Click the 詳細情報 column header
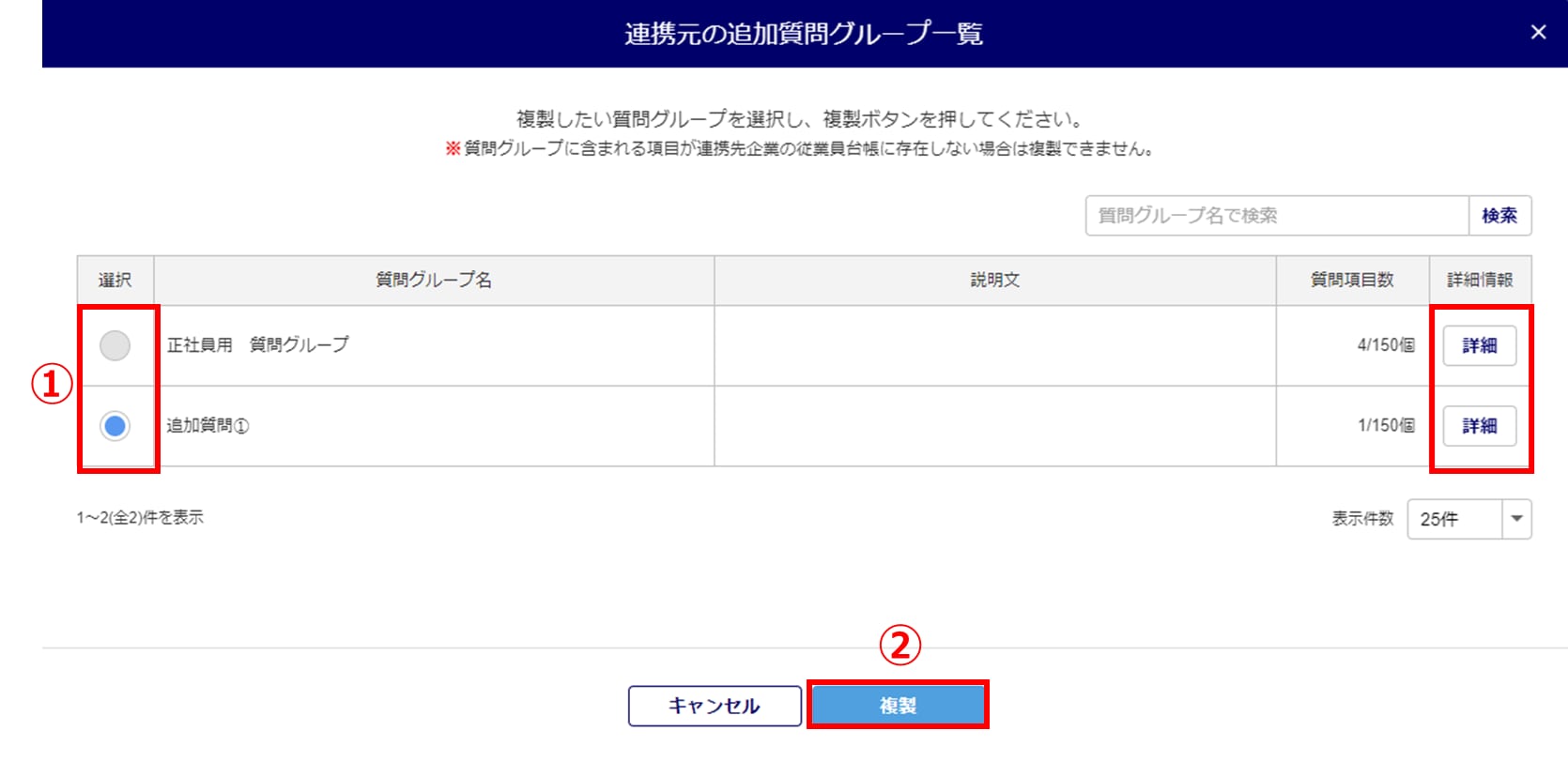The image size is (1568, 761). pos(1479,280)
